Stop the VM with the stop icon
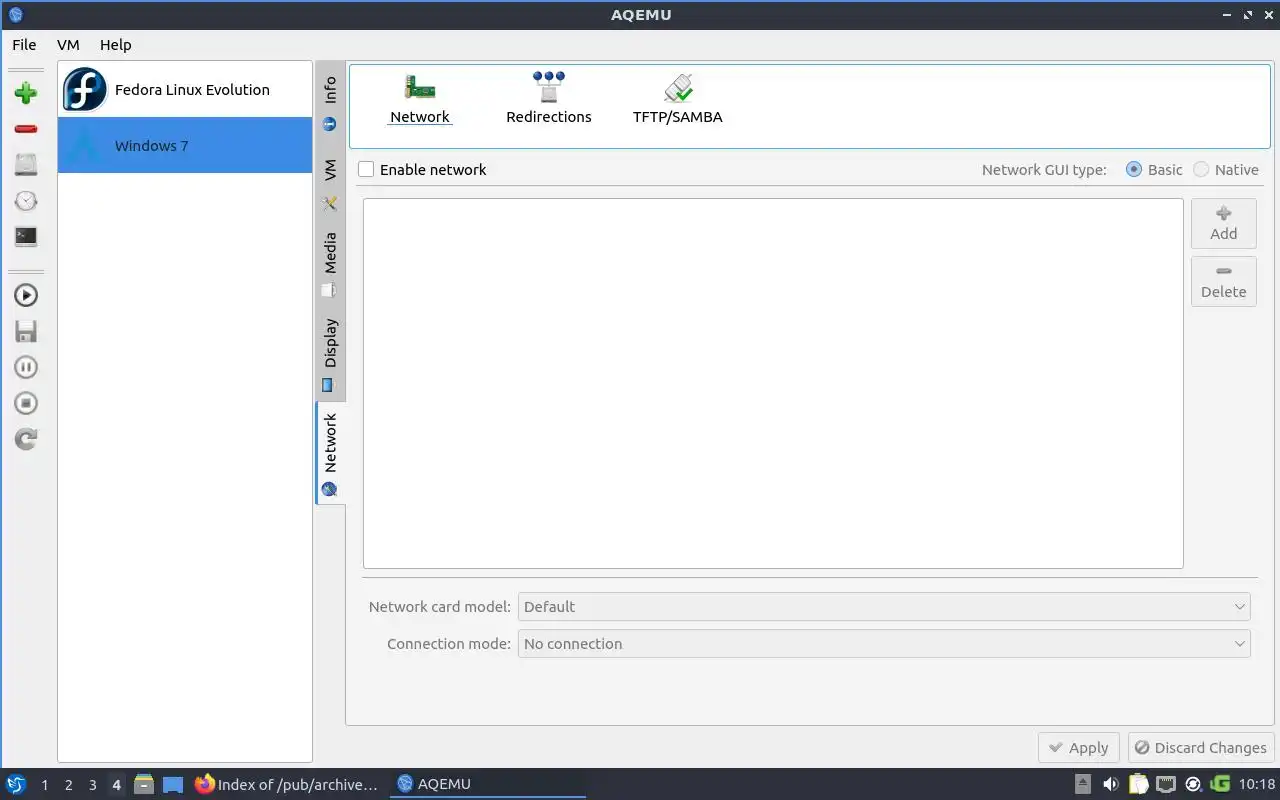Image resolution: width=1280 pixels, height=800 pixels. pyautogui.click(x=26, y=403)
